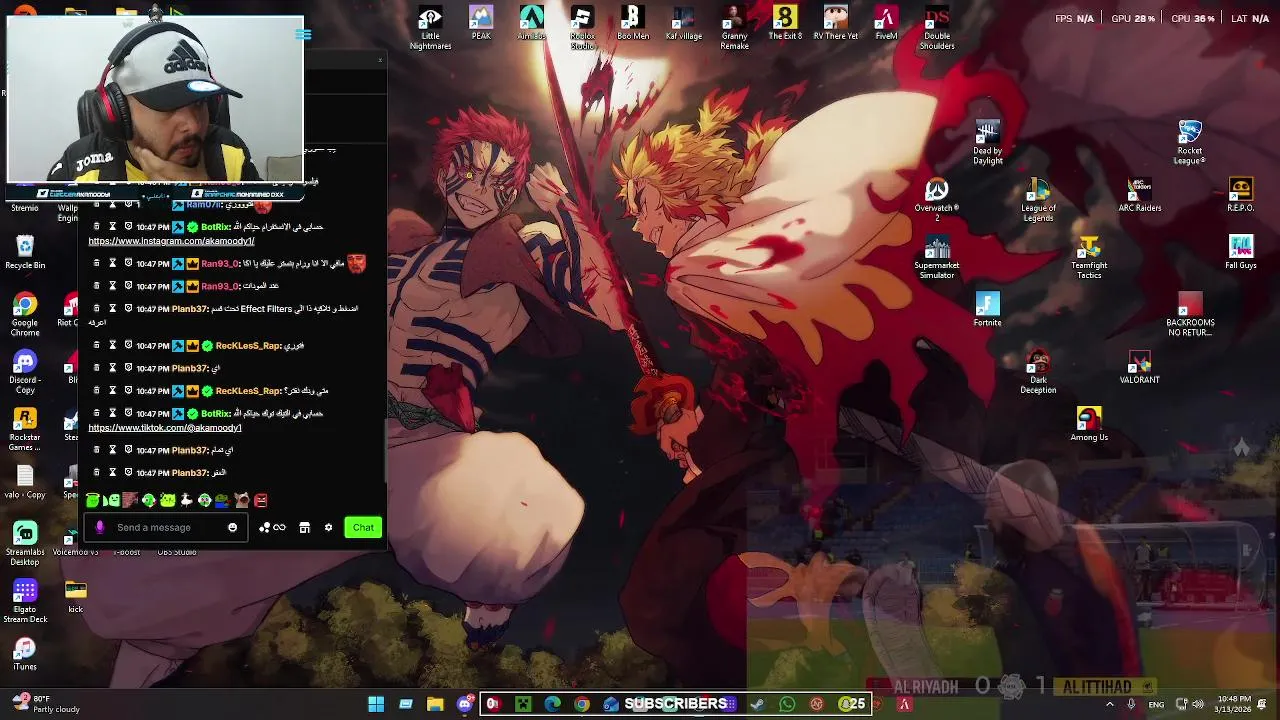
Task: Open Discord from the taskbar
Action: click(465, 704)
